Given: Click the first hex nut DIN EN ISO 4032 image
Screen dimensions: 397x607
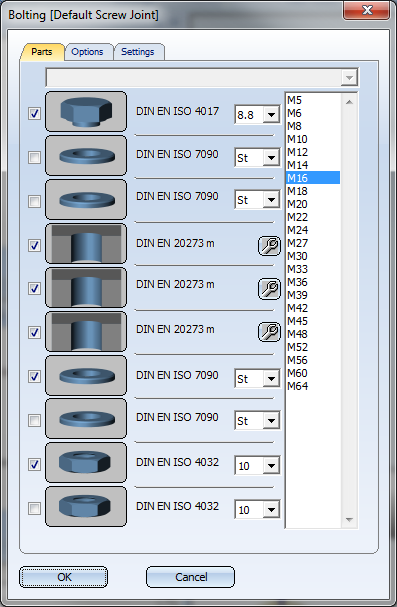Looking at the screenshot, I should coord(86,463).
